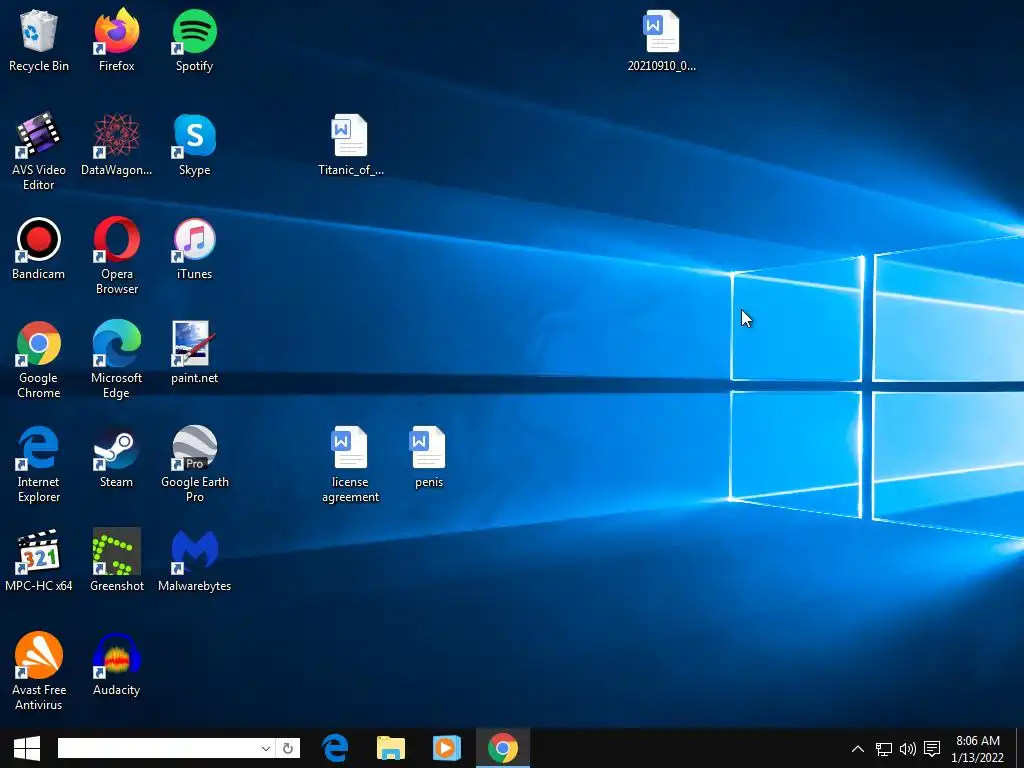Select the Avast Free Antivirus shortcut
Screen dimensions: 1024x768
(39, 671)
